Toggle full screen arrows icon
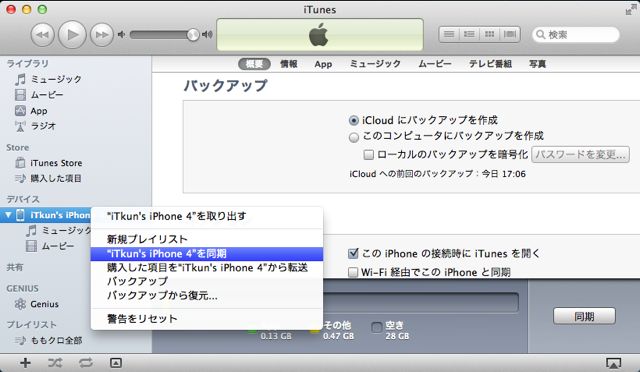The width and height of the screenshot is (640, 372). click(x=630, y=10)
